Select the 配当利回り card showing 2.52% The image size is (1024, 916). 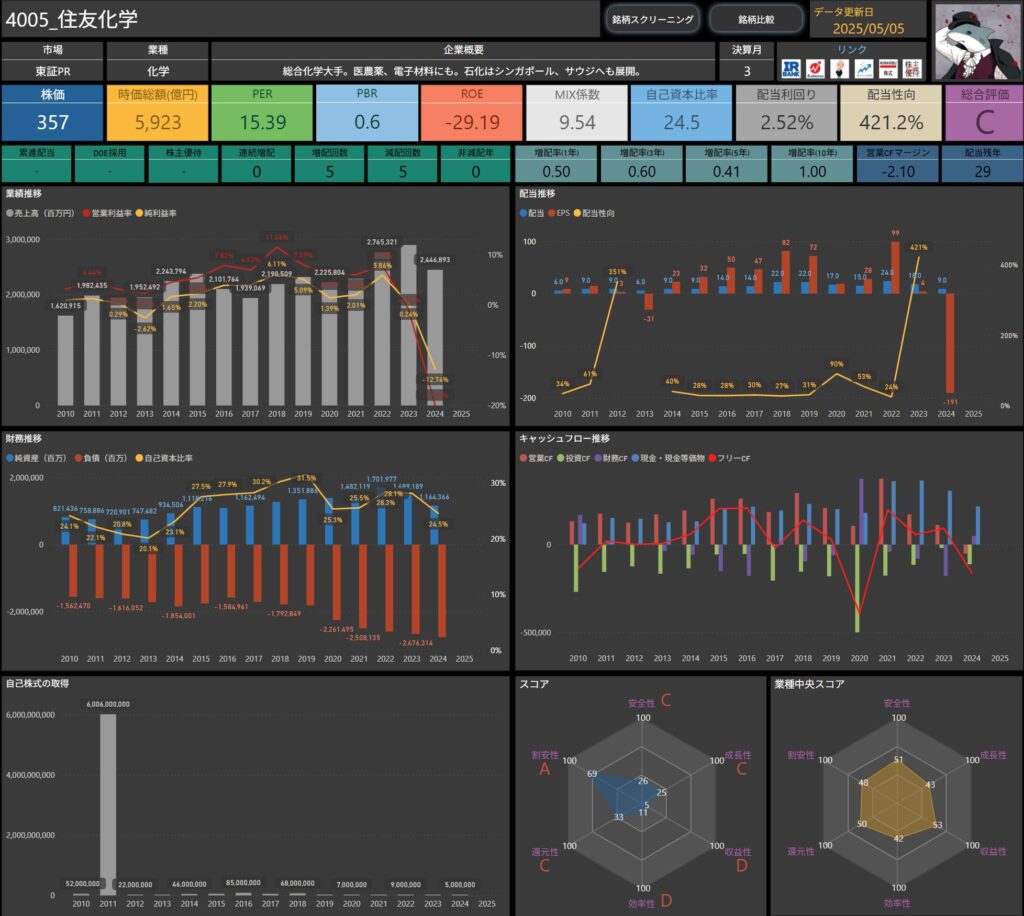coord(786,112)
